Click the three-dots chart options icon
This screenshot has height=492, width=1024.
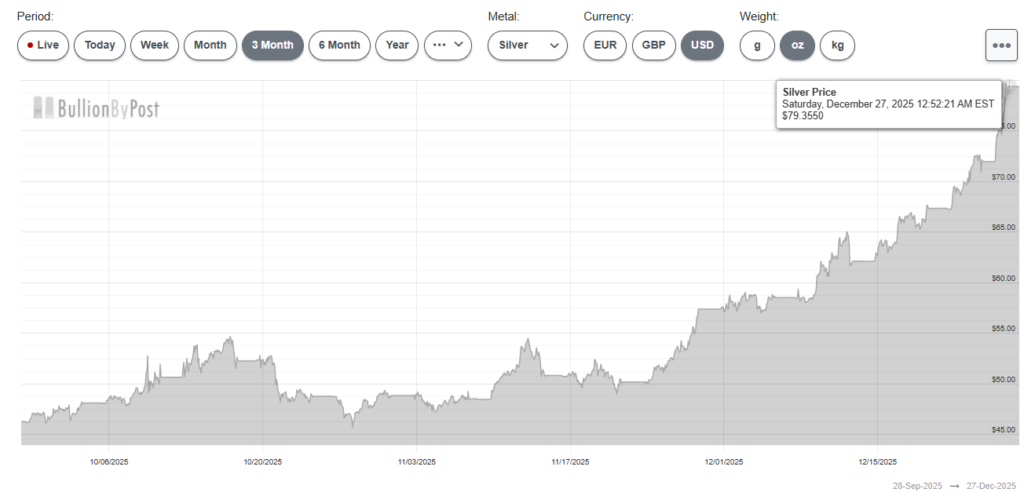pos(1001,45)
